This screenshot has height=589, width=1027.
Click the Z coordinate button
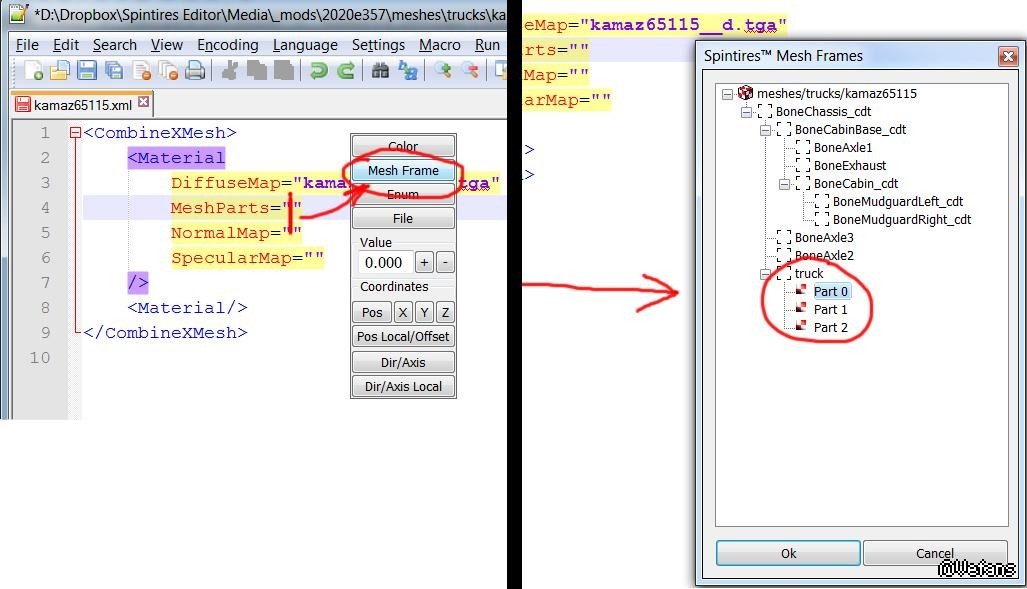pos(445,313)
